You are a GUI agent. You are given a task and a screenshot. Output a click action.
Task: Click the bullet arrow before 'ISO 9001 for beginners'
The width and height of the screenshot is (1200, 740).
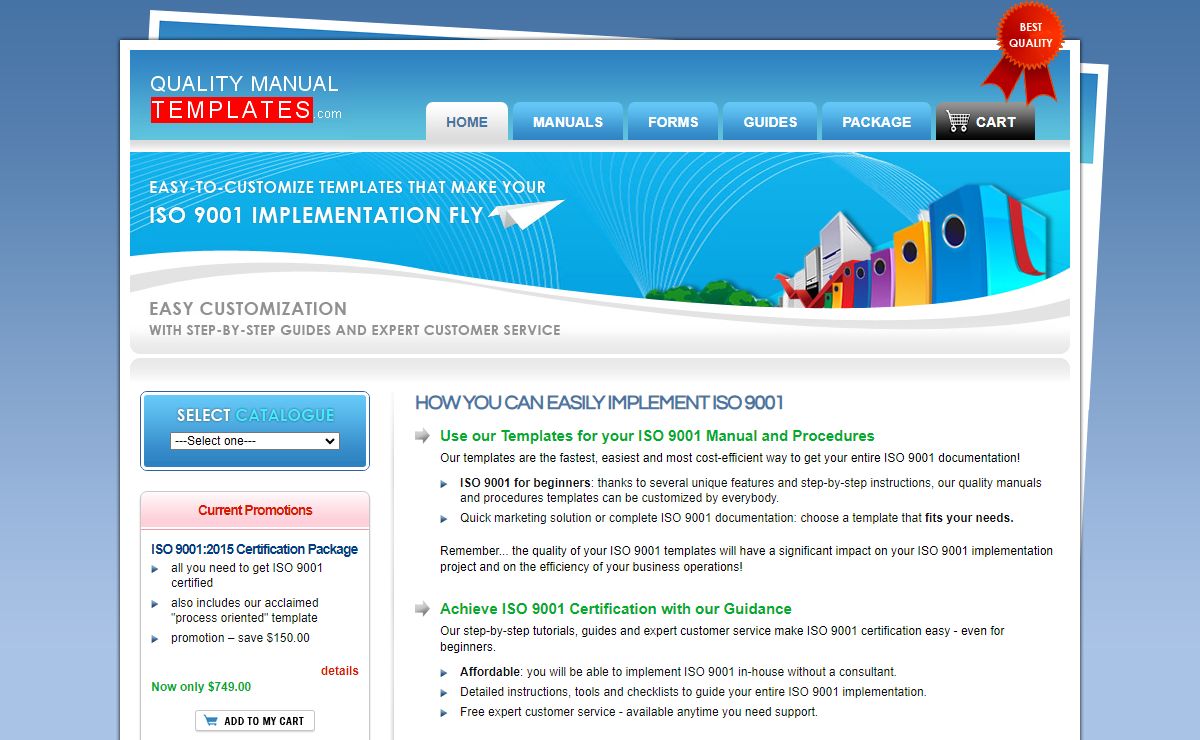[445, 484]
